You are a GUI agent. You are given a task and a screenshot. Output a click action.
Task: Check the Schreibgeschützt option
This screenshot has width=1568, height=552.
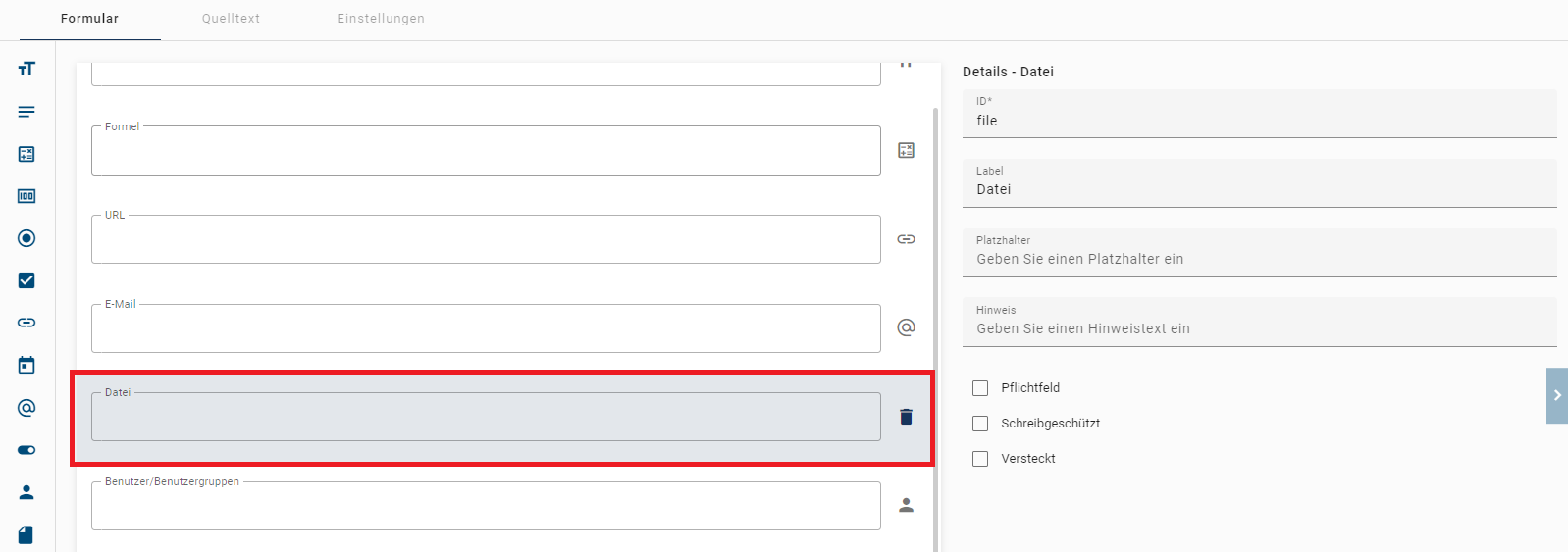[980, 424]
